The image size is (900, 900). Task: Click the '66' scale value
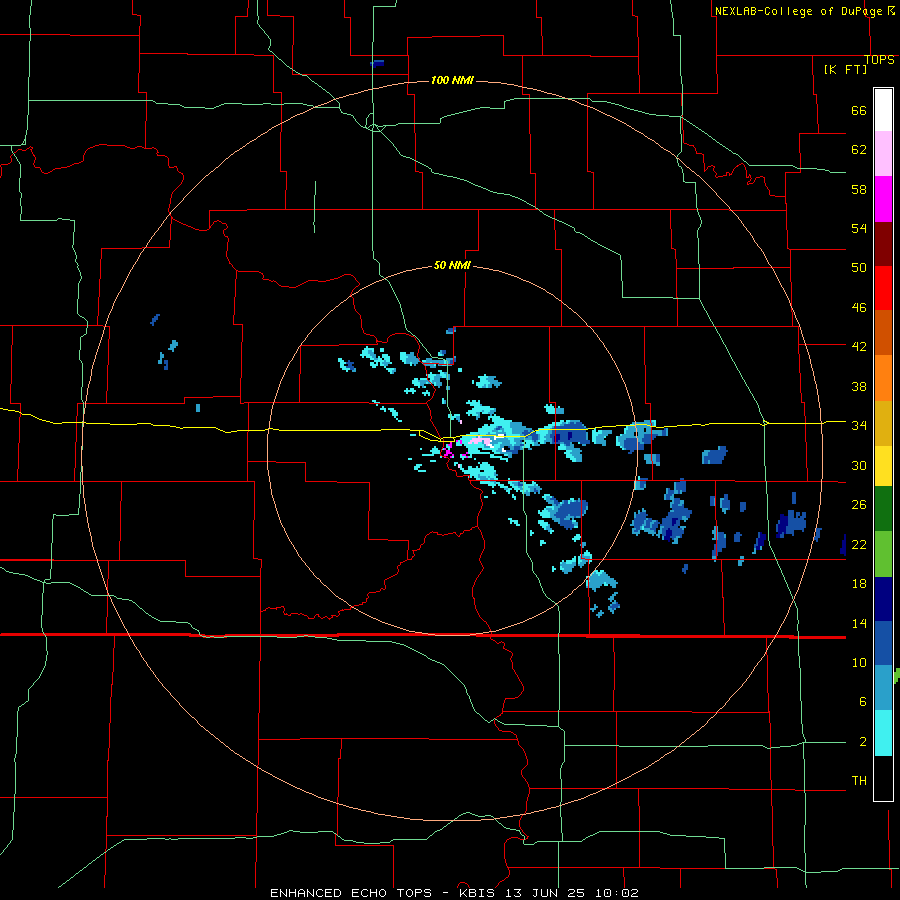[859, 111]
